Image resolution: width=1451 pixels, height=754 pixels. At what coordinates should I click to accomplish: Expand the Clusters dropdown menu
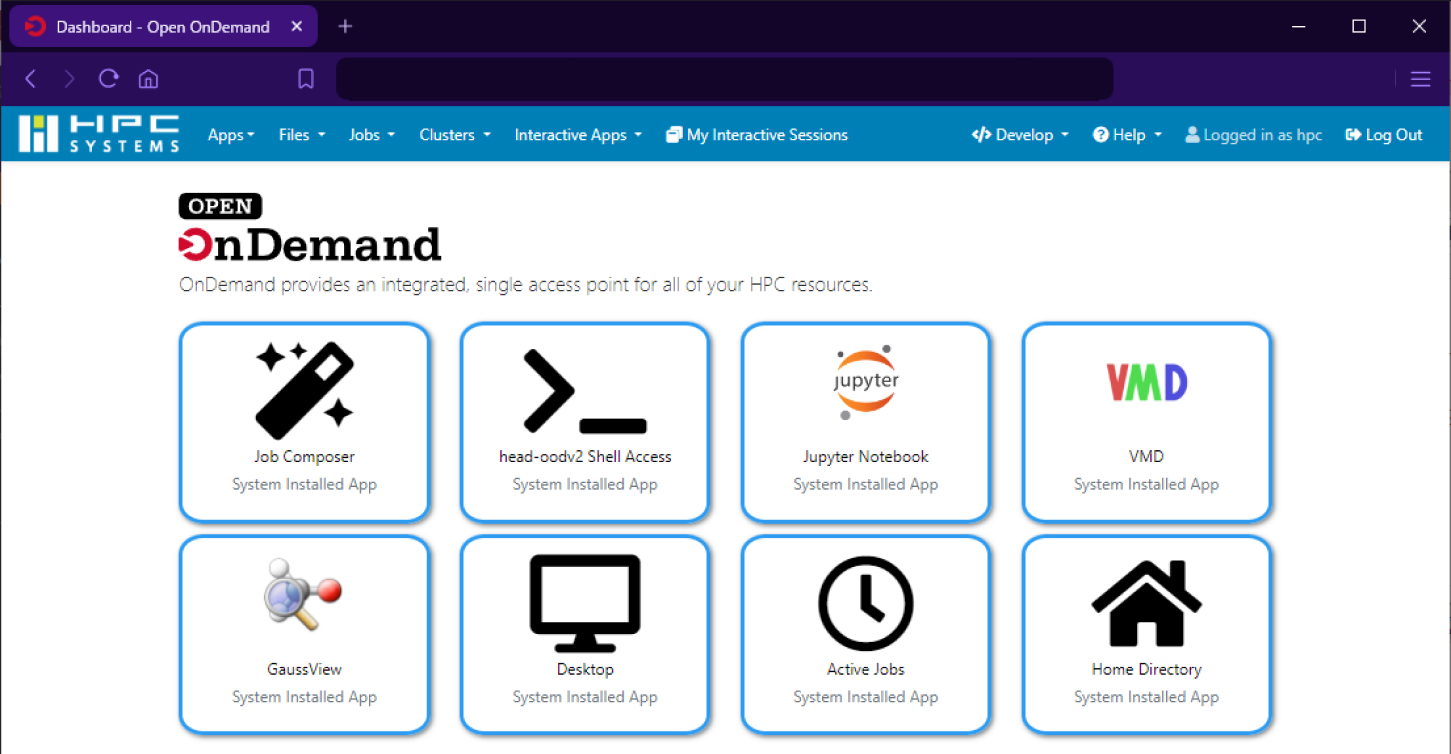click(x=455, y=135)
